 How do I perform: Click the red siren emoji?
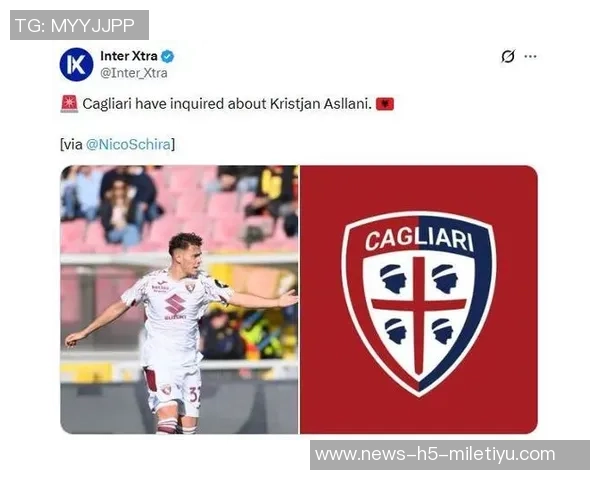(69, 104)
